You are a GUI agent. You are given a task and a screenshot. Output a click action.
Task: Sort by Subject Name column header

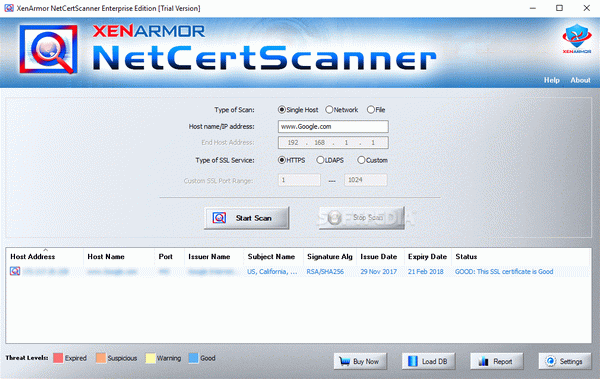click(x=274, y=257)
